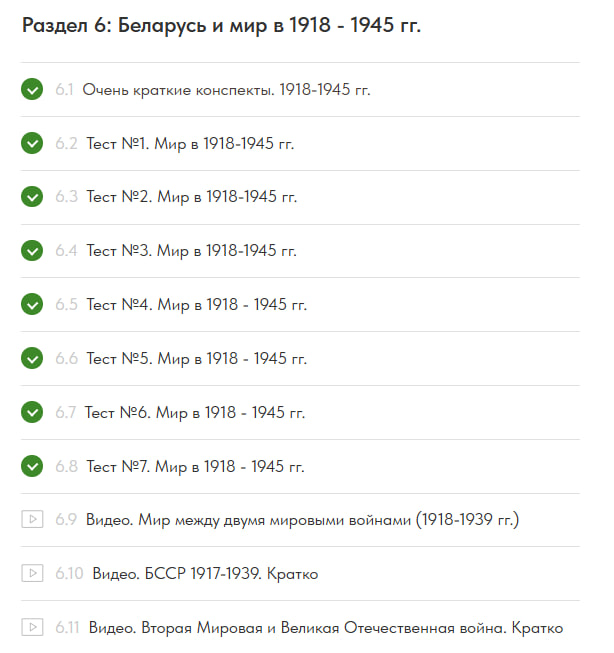Click green checkmark beside Тест №2
The height and width of the screenshot is (653, 614).
point(32,197)
